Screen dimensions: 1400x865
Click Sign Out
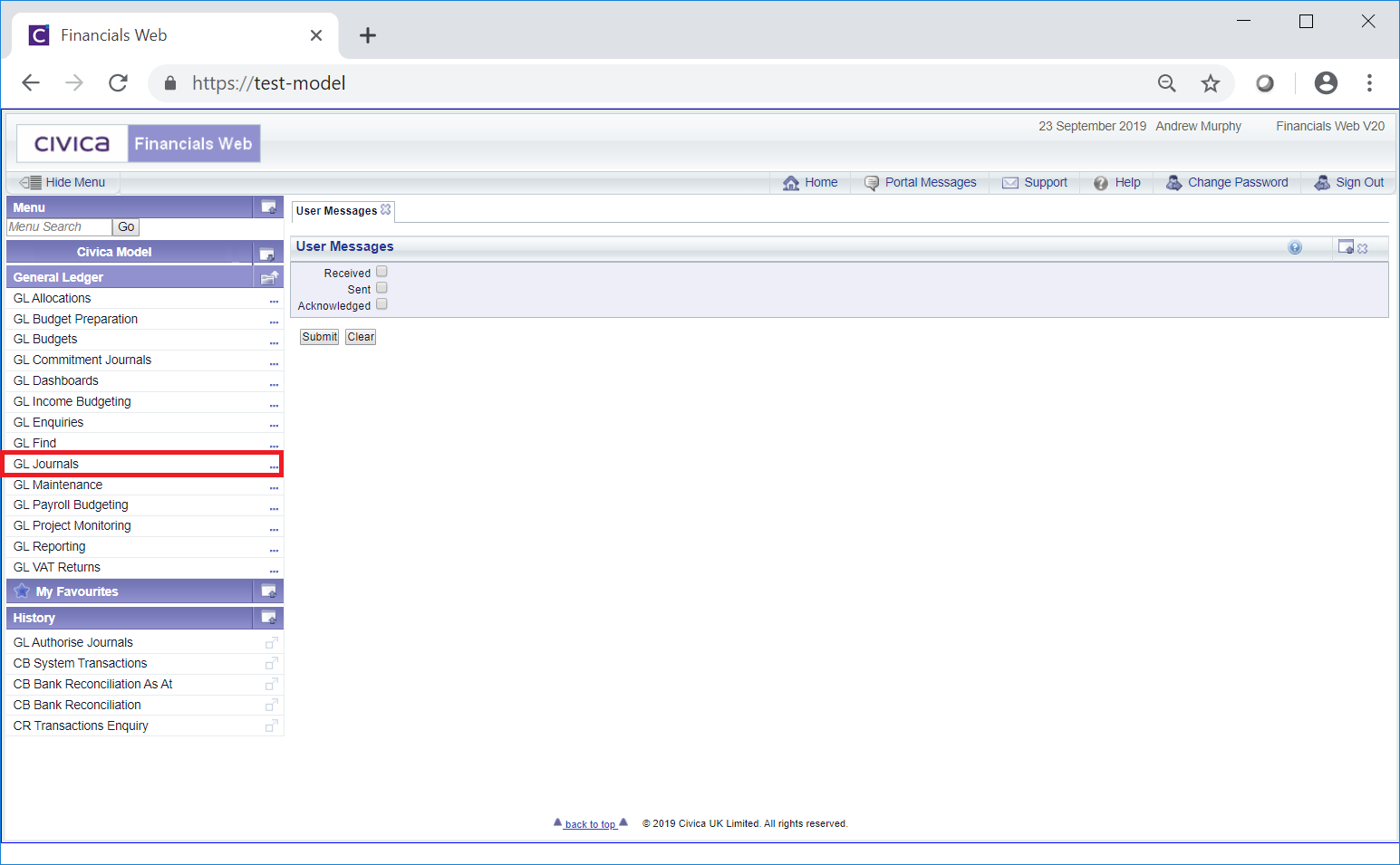pos(1349,182)
